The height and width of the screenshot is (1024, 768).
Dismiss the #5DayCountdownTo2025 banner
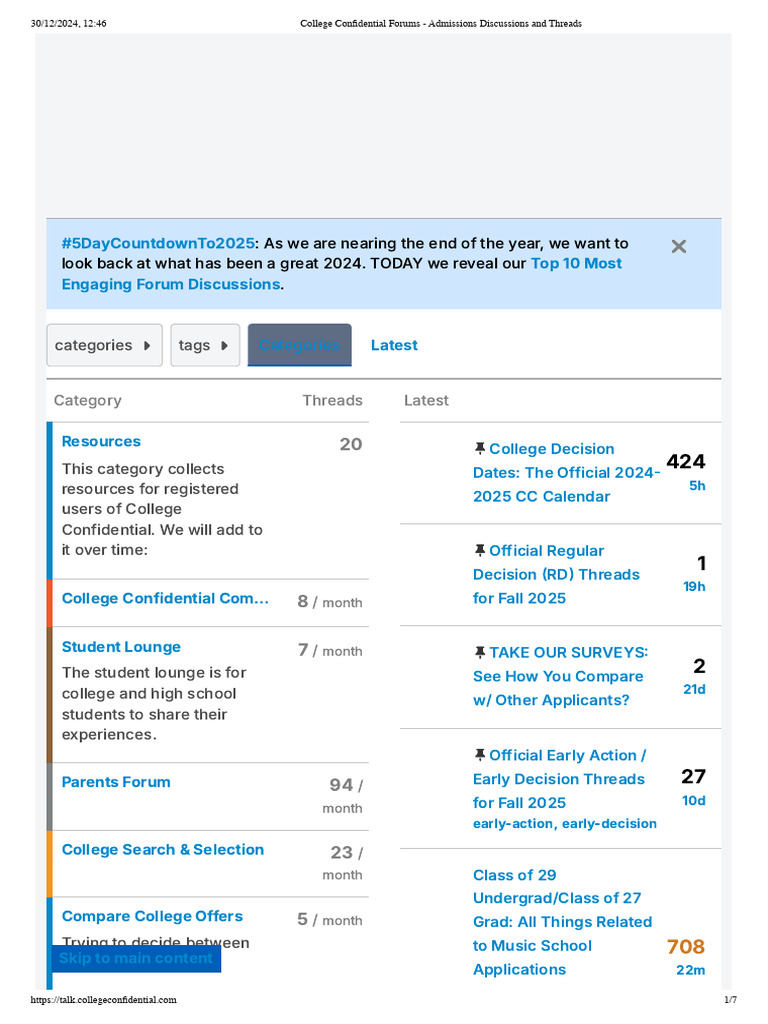pyautogui.click(x=679, y=246)
